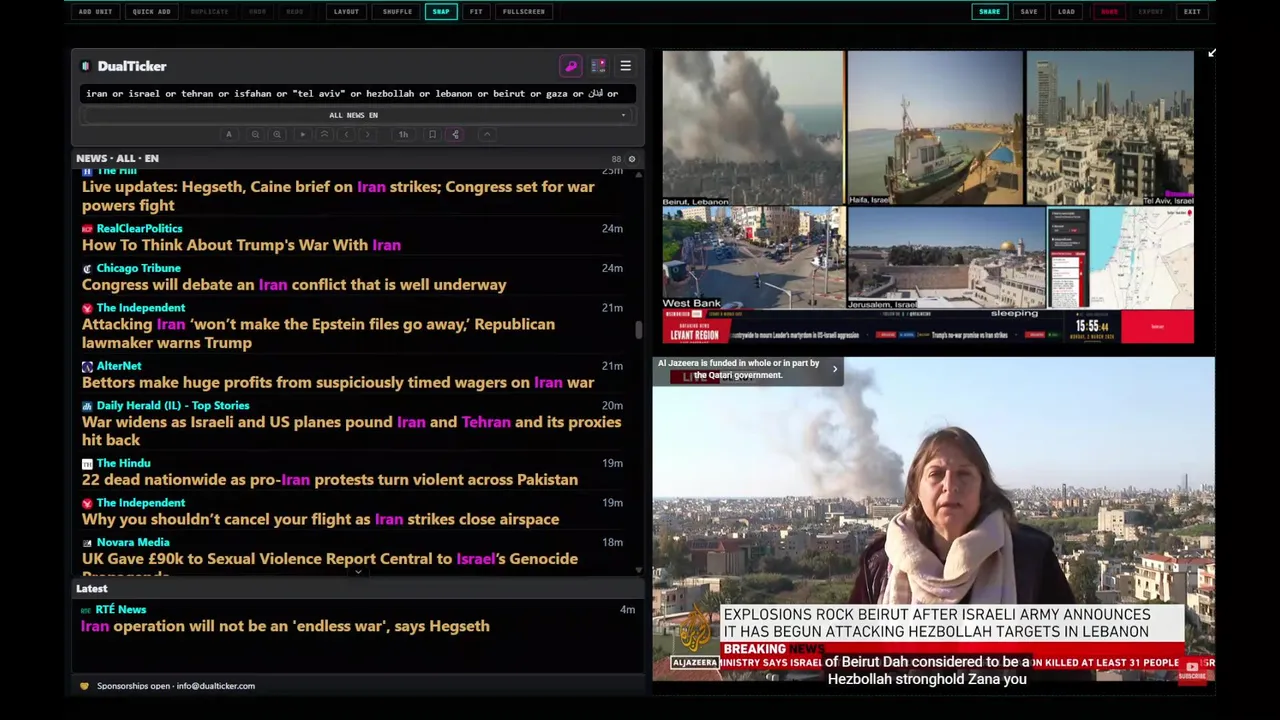
Task: Toggle the FIT view button
Action: pyautogui.click(x=476, y=12)
